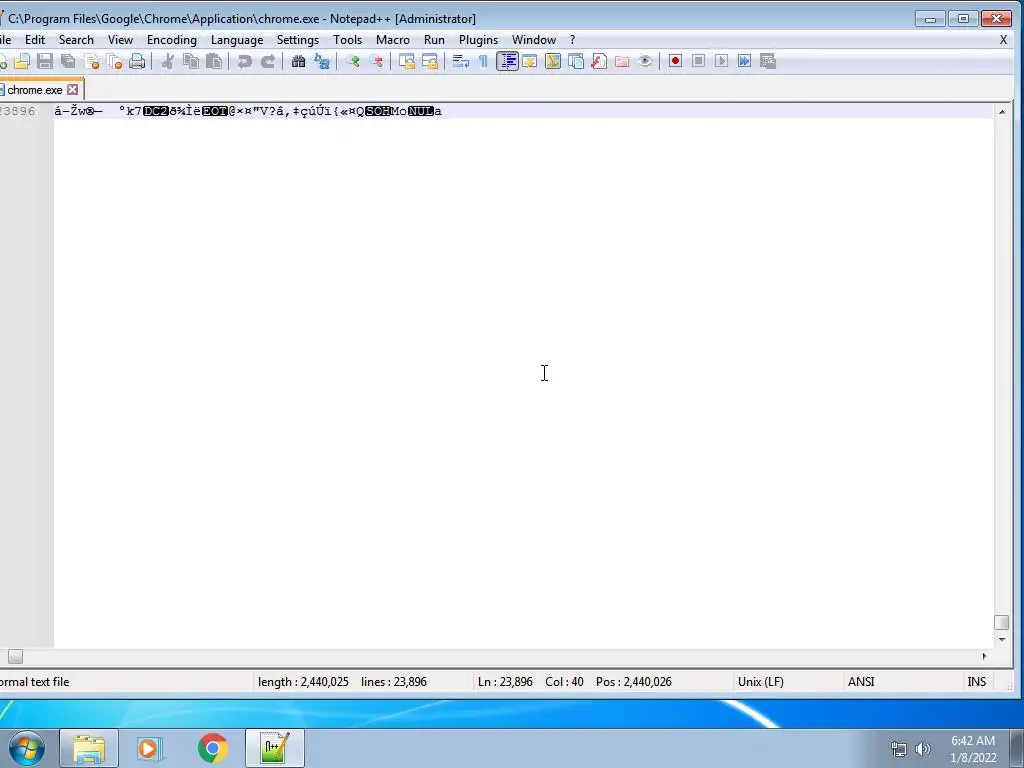
Task: Click the vertical scrollbar thumb
Action: pyautogui.click(x=1002, y=622)
